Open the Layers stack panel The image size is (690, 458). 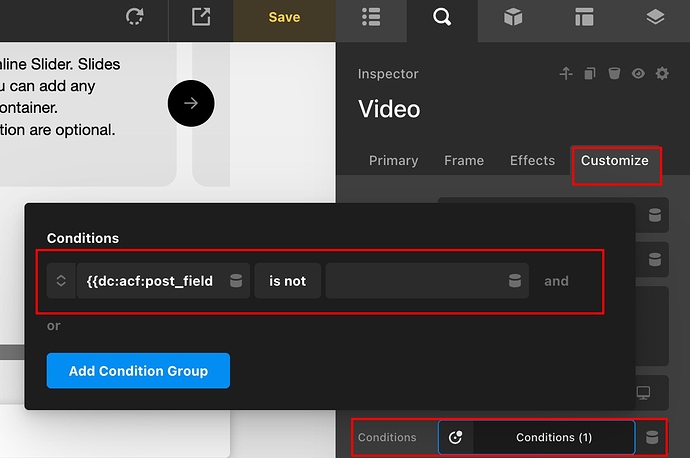coord(655,17)
